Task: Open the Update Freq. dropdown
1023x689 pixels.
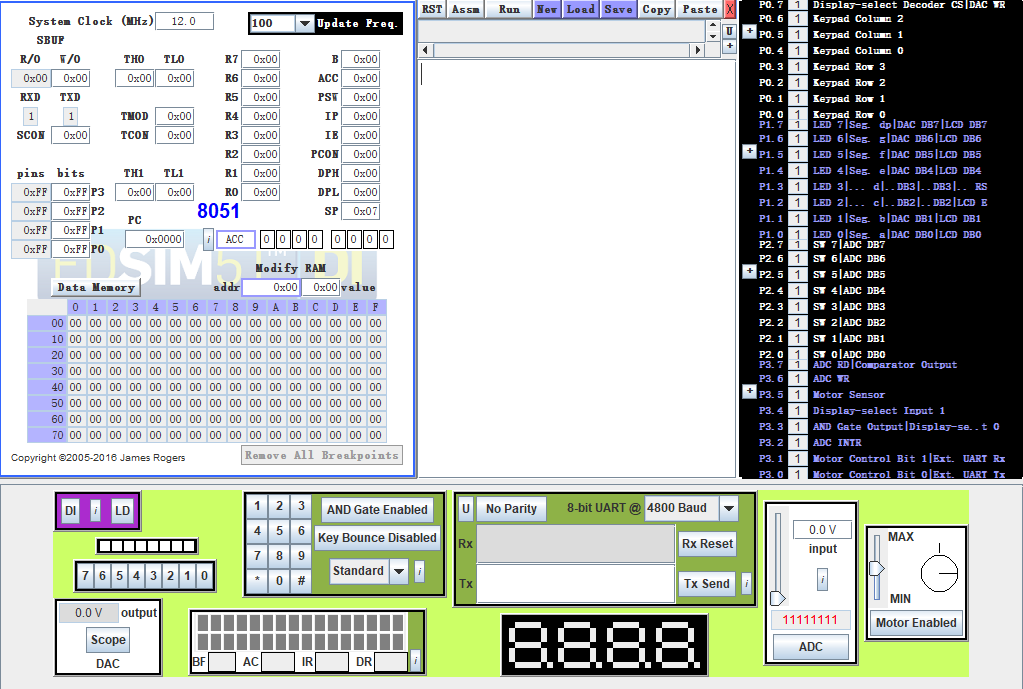Action: coord(304,23)
